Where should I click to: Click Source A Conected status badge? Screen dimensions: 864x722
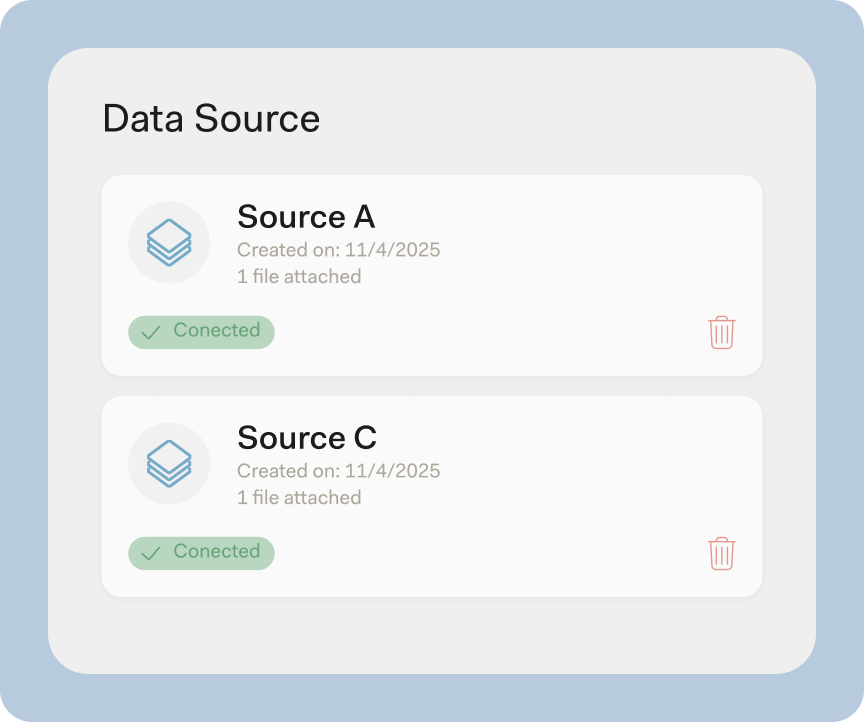click(x=201, y=332)
